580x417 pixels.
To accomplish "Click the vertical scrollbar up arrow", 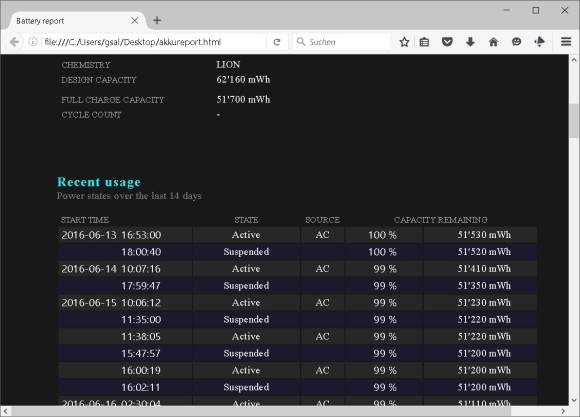I will pyautogui.click(x=574, y=59).
